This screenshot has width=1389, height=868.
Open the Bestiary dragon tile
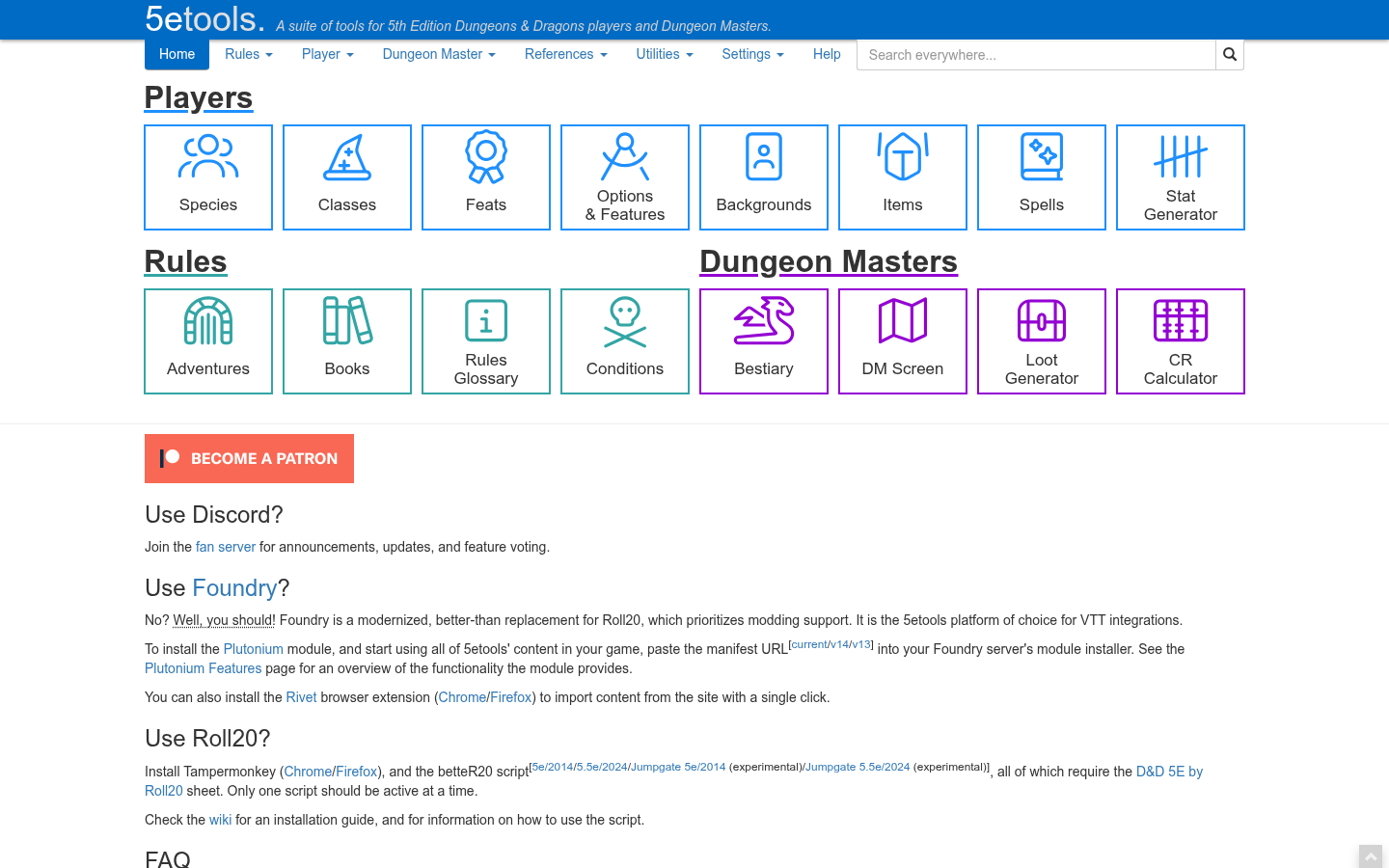(764, 341)
